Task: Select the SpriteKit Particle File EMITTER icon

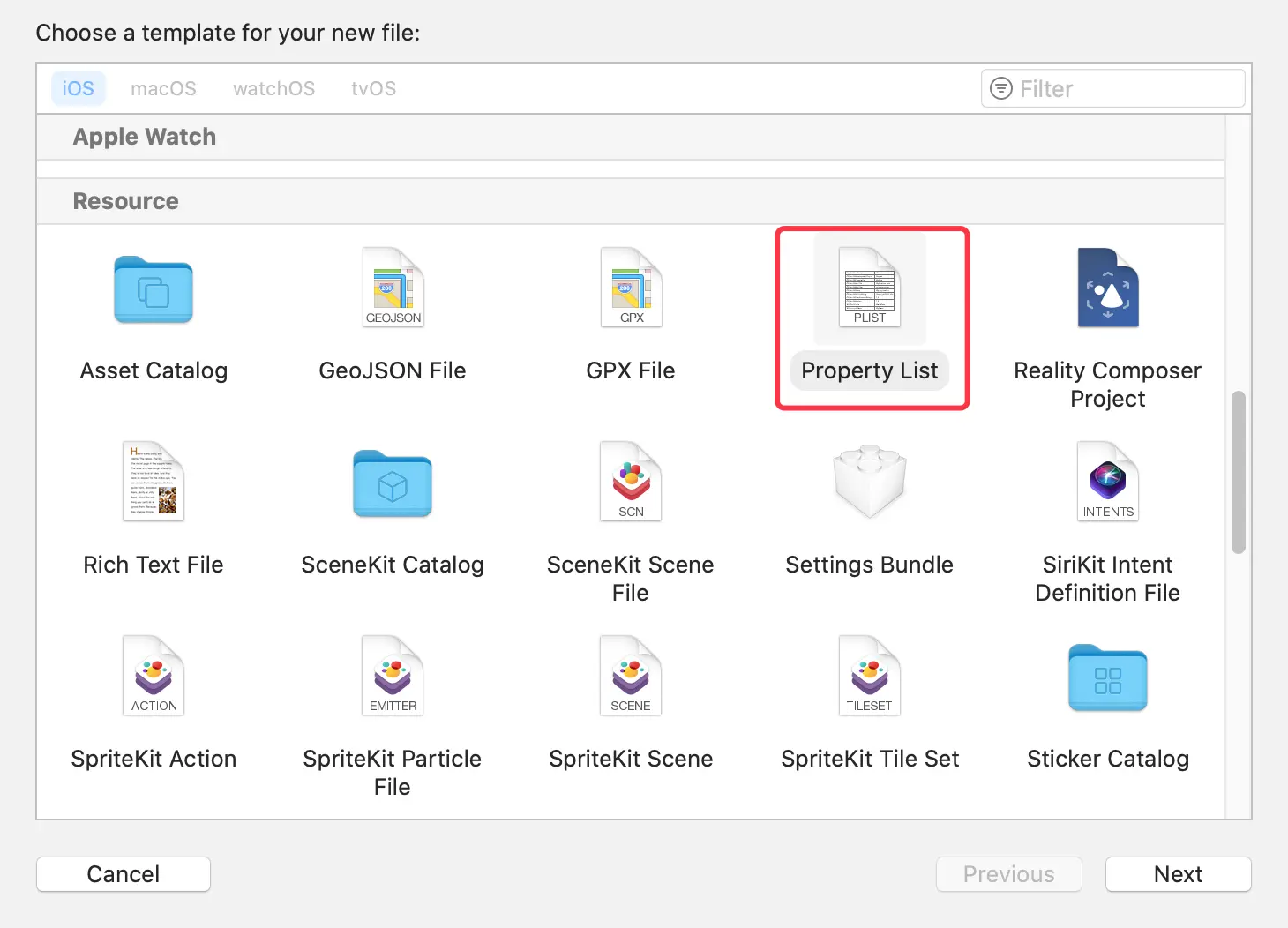Action: pos(393,676)
